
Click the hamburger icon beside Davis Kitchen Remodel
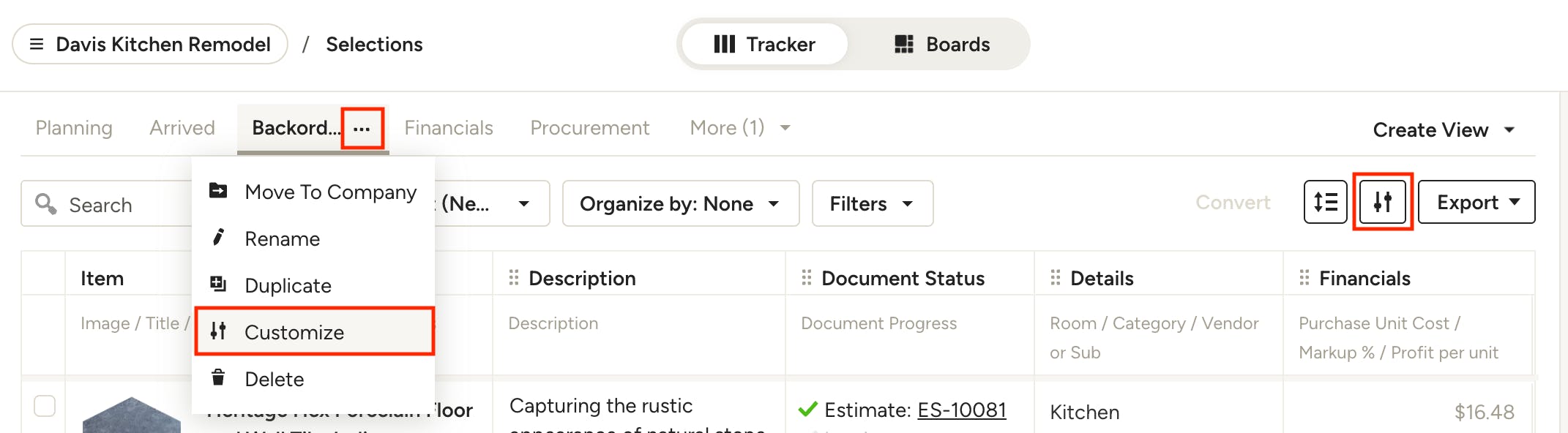[x=37, y=45]
